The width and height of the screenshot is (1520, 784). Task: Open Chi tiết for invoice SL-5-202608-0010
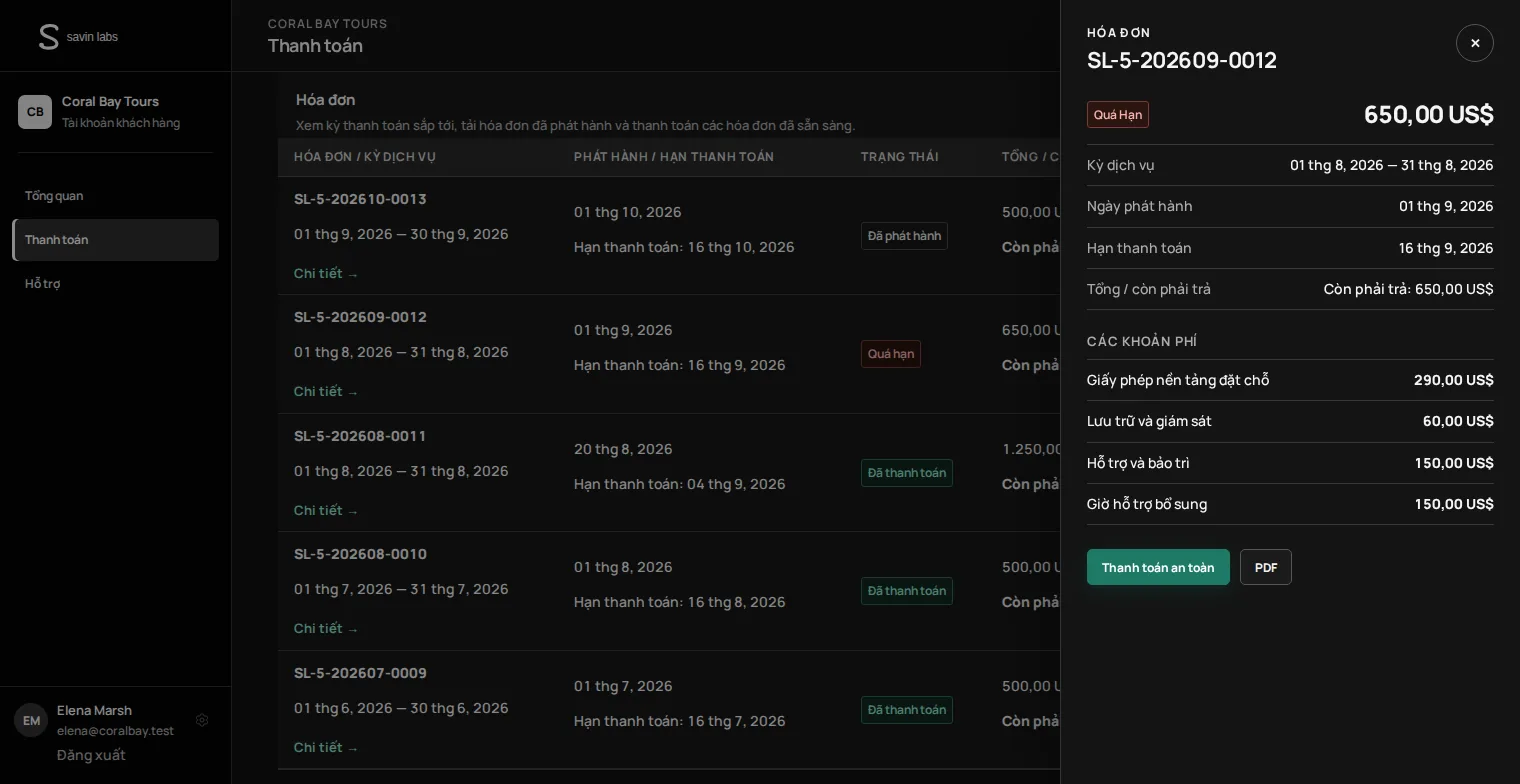pyautogui.click(x=326, y=629)
